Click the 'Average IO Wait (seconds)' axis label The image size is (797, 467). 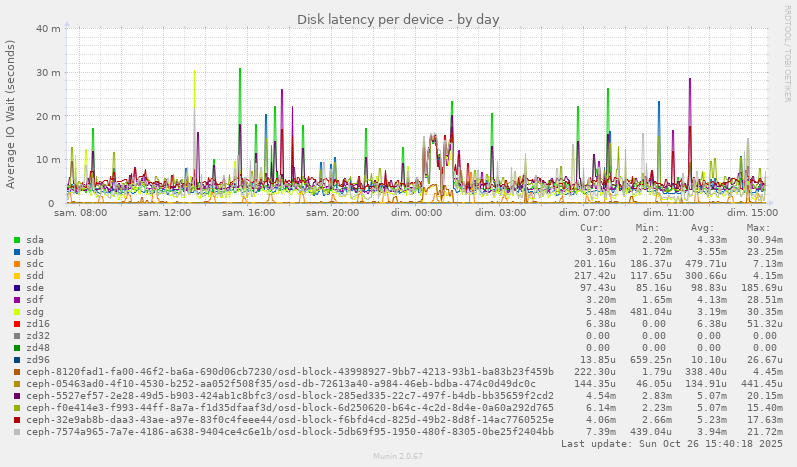tap(11, 114)
